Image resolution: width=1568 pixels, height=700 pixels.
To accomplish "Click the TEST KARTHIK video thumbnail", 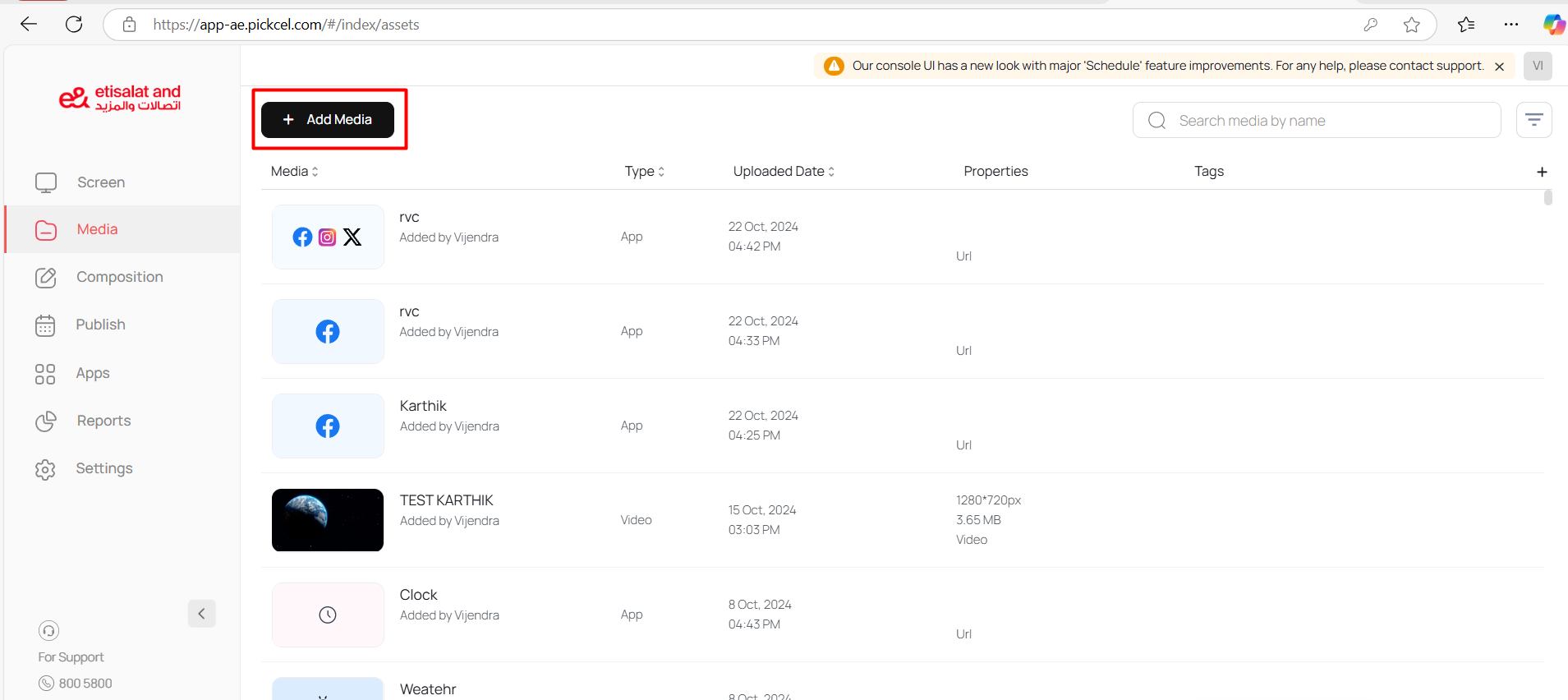I will (328, 520).
